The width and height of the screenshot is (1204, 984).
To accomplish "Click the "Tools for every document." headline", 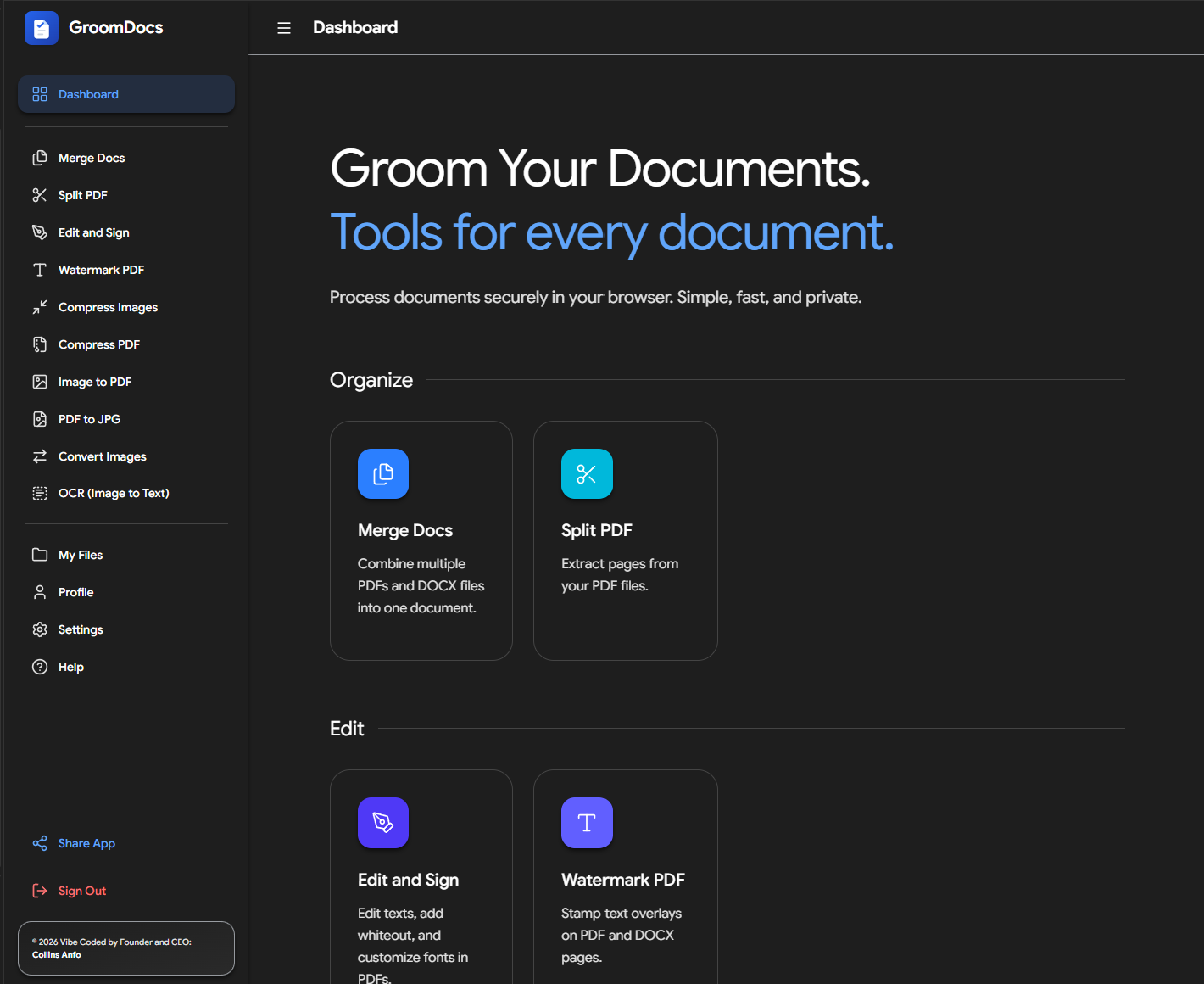I will click(x=612, y=232).
